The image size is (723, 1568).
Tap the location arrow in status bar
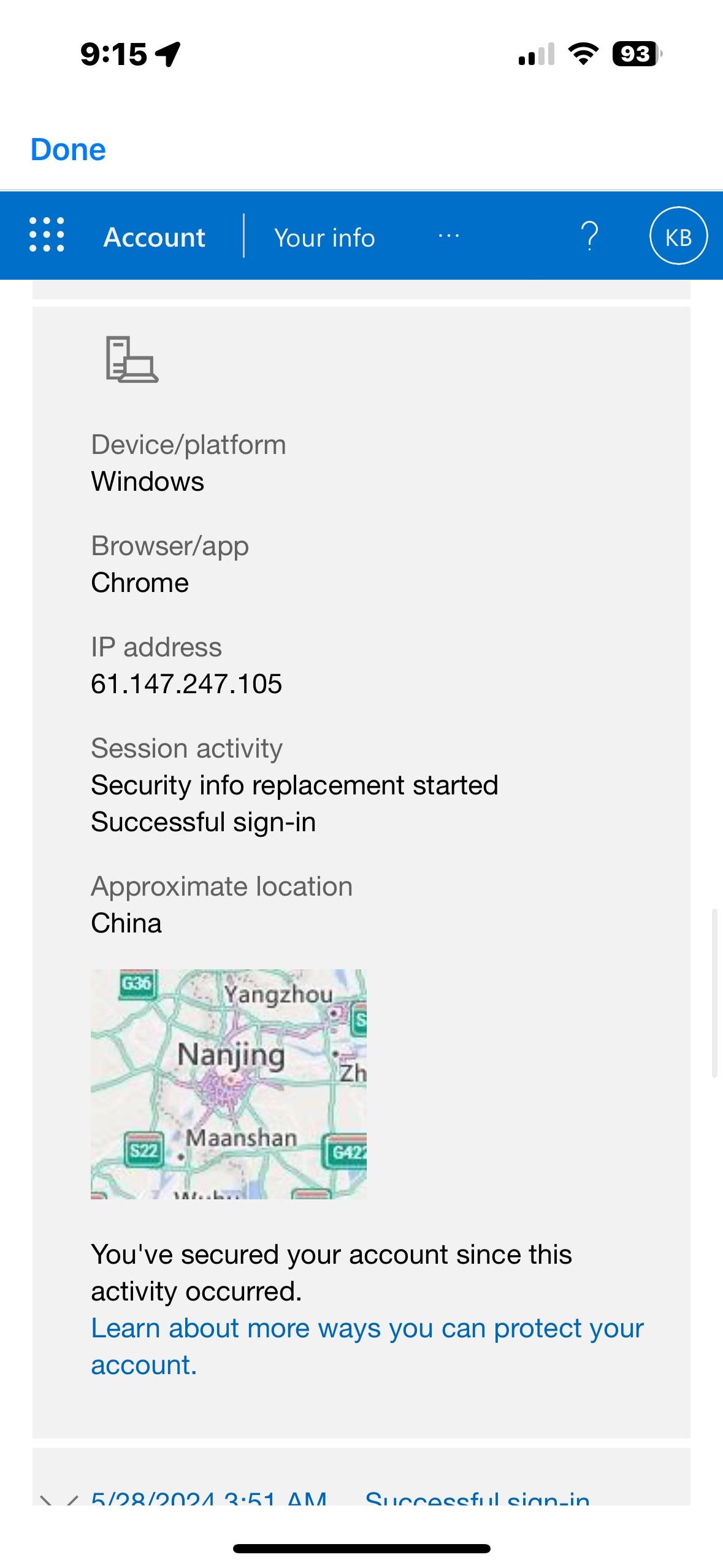click(168, 54)
